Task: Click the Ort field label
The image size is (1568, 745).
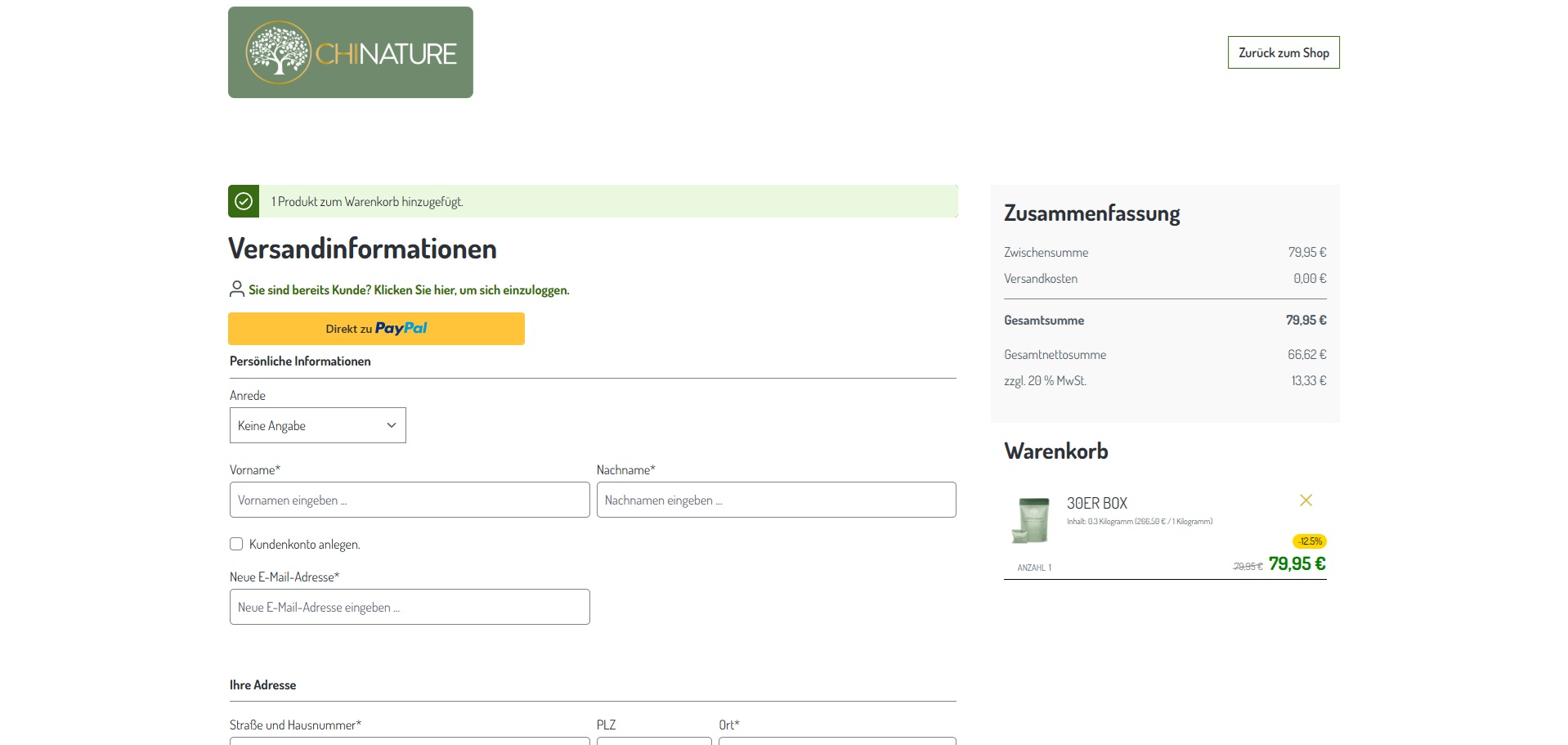Action: 728,725
